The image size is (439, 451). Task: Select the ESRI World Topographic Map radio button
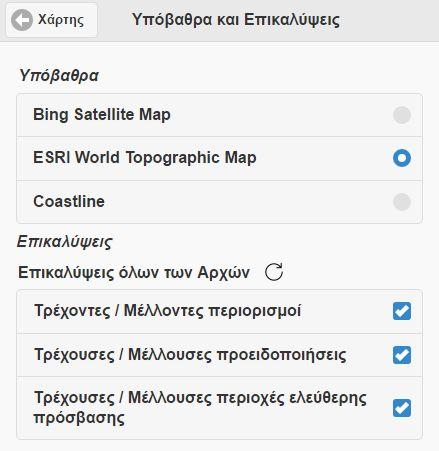[x=402, y=158]
